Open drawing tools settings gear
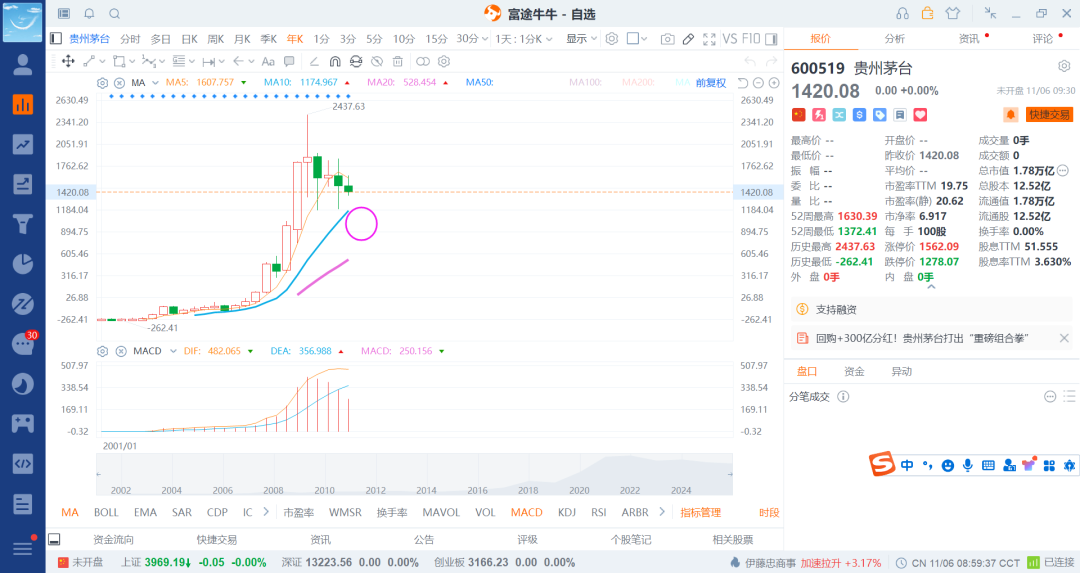The height and width of the screenshot is (573, 1080). (x=444, y=61)
